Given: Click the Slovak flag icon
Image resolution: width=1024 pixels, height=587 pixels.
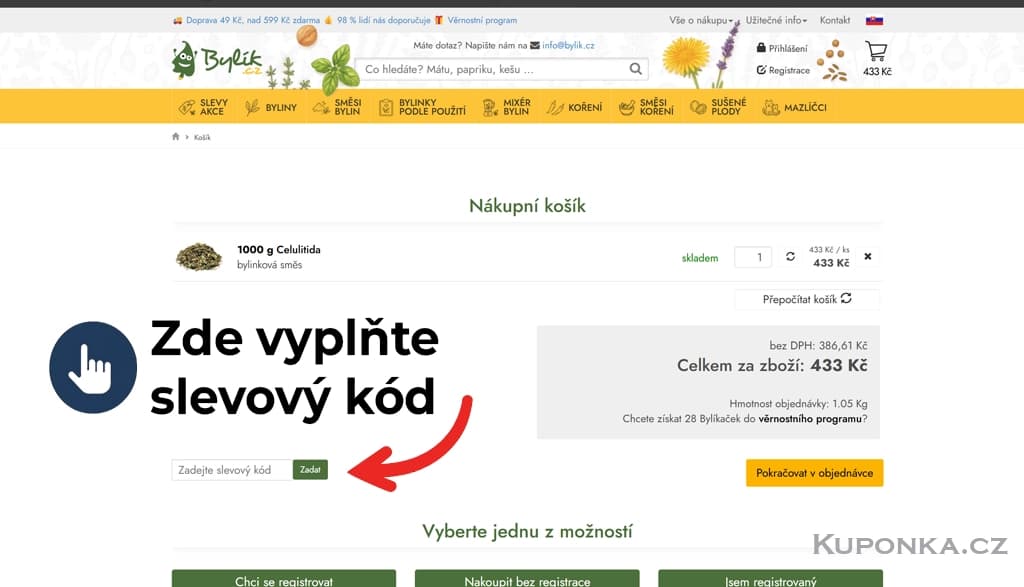Looking at the screenshot, I should [874, 20].
